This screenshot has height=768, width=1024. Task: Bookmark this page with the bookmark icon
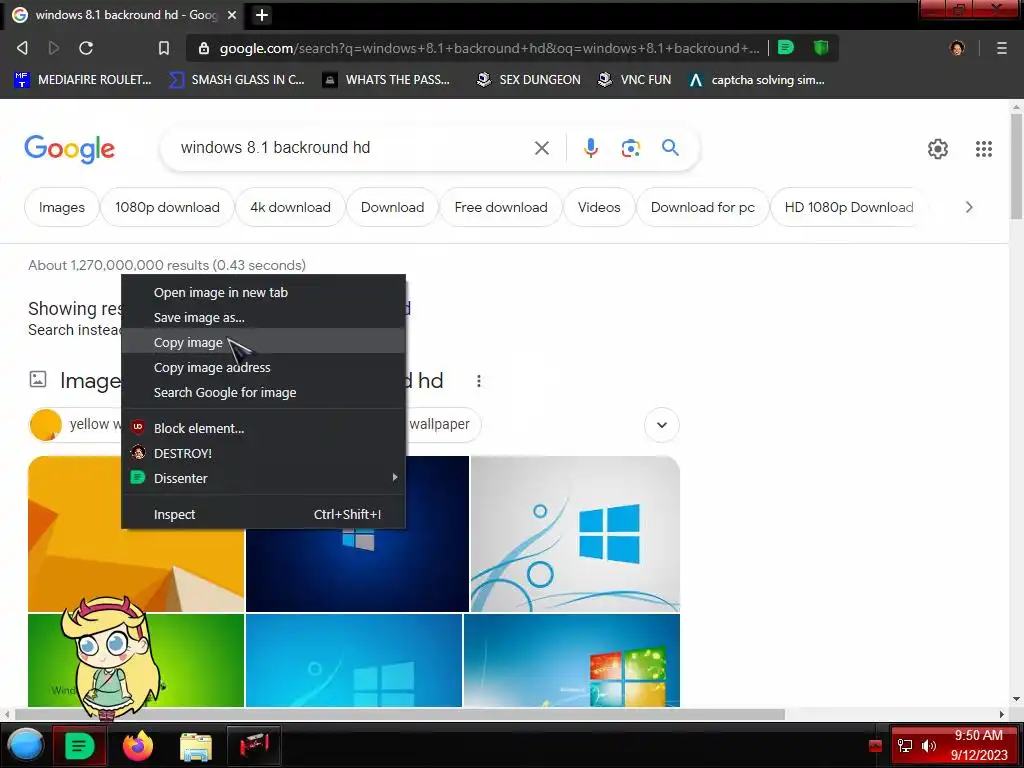pos(164,48)
